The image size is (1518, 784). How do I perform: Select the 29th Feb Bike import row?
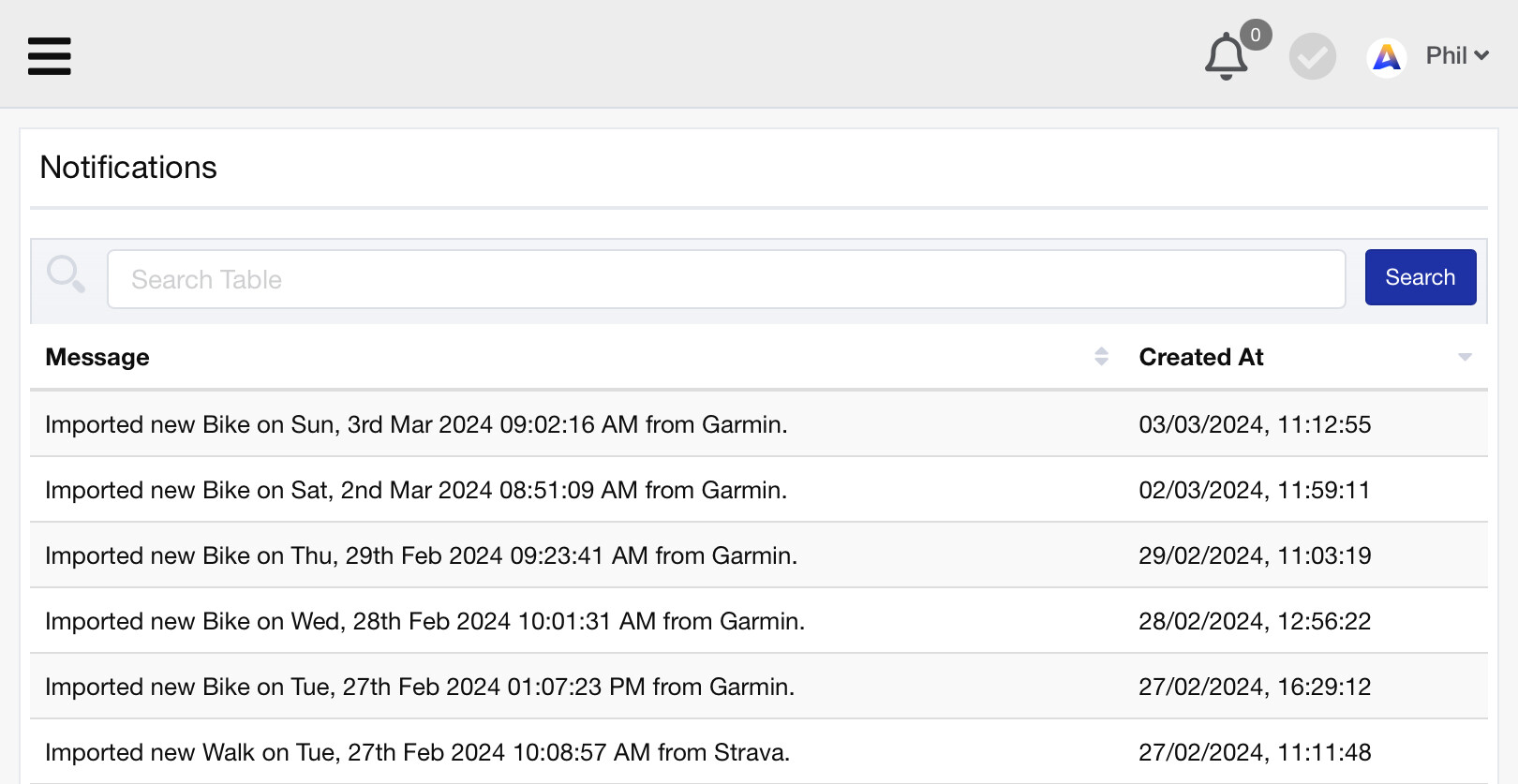(421, 555)
